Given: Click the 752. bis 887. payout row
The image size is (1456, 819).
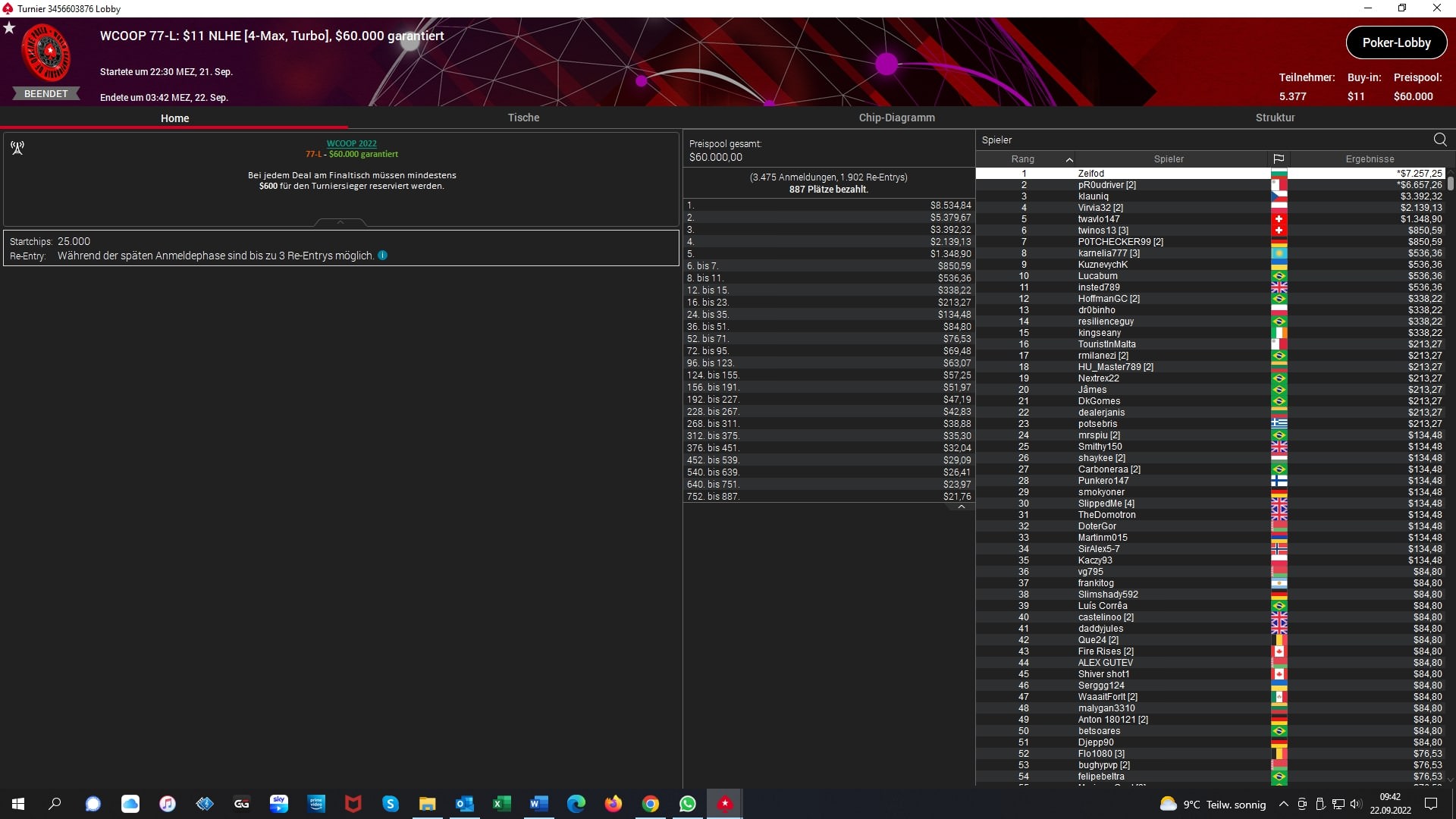Looking at the screenshot, I should 829,497.
